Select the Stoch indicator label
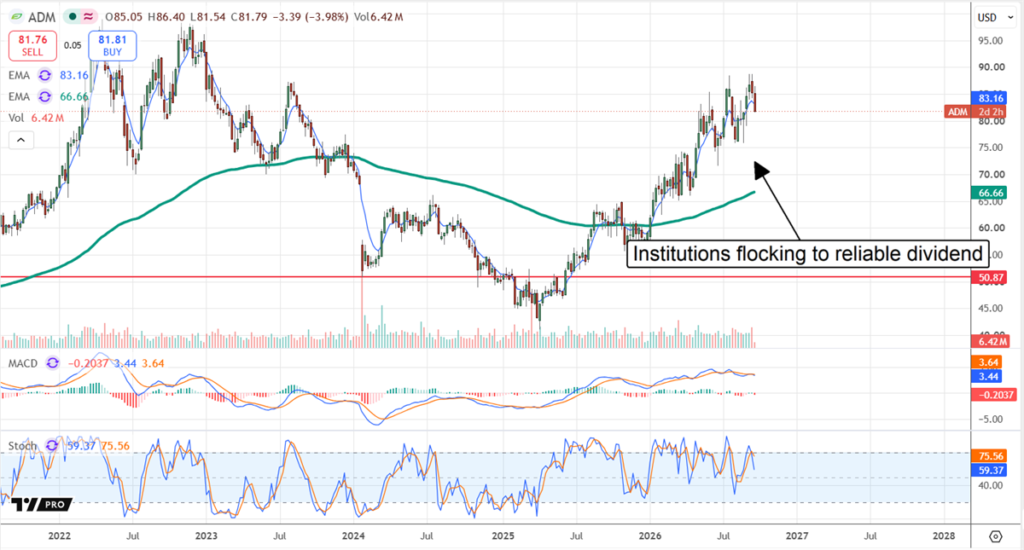1024x550 pixels. [23, 446]
